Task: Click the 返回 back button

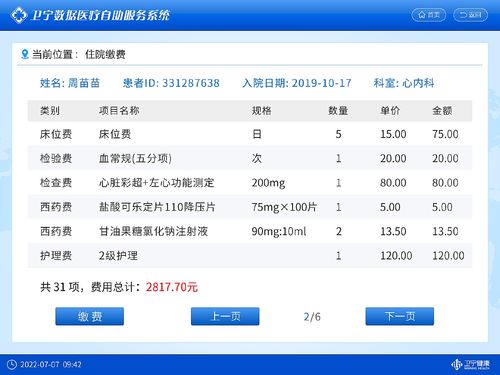Action: click(x=470, y=15)
